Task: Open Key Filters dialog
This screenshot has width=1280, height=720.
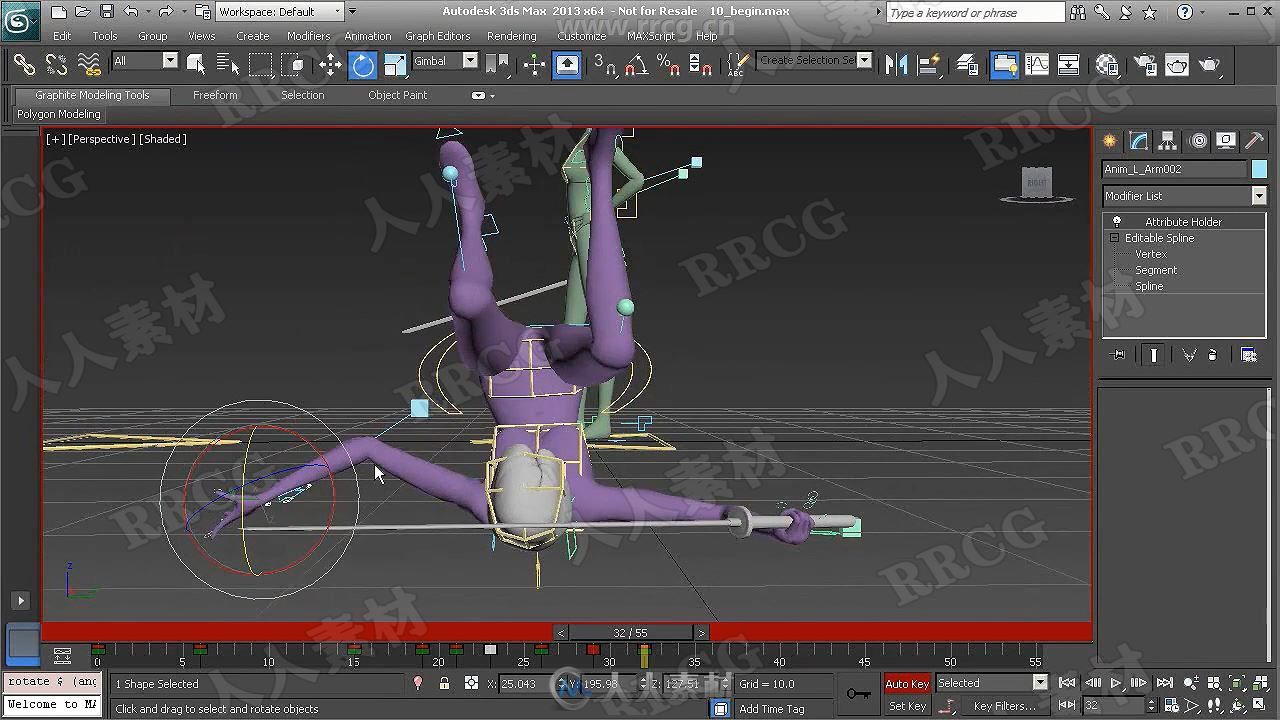Action: (x=1004, y=706)
